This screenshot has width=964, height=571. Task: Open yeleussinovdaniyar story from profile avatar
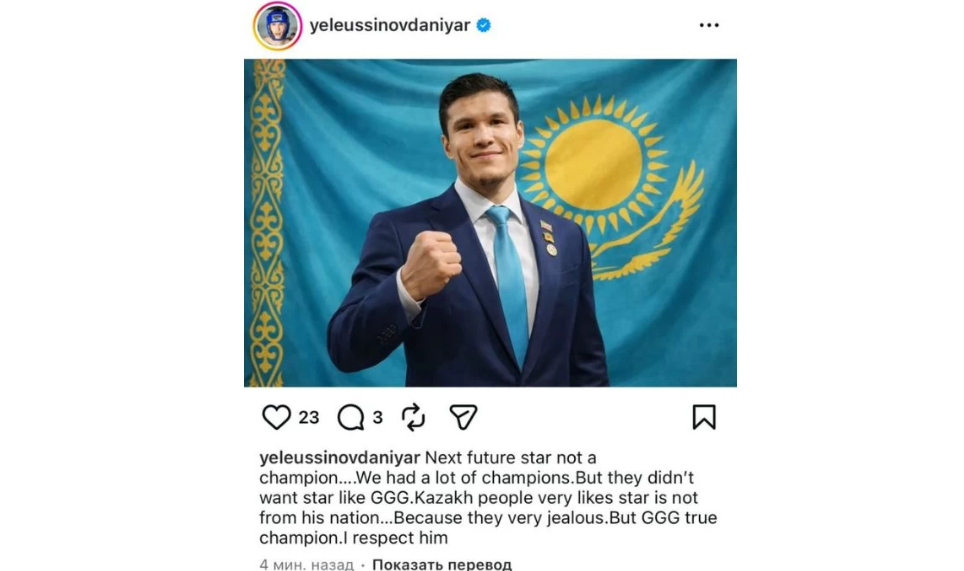(x=277, y=26)
